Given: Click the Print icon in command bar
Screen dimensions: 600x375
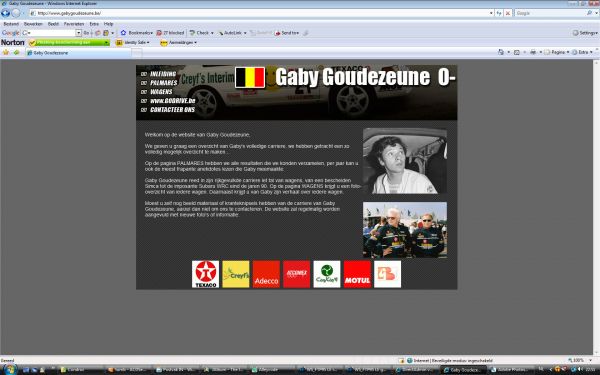Looking at the screenshot, I should click(x=533, y=52).
